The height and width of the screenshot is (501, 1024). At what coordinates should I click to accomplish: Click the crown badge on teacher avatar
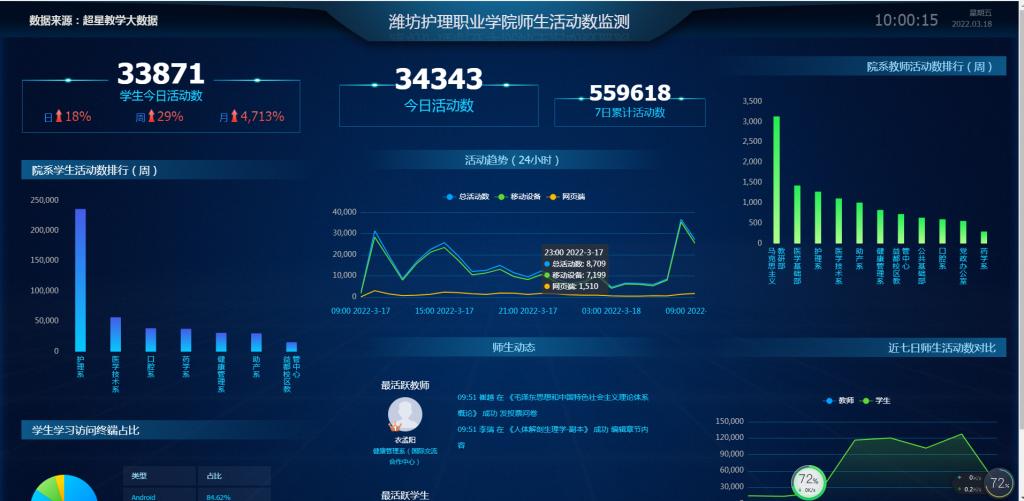[x=394, y=426]
